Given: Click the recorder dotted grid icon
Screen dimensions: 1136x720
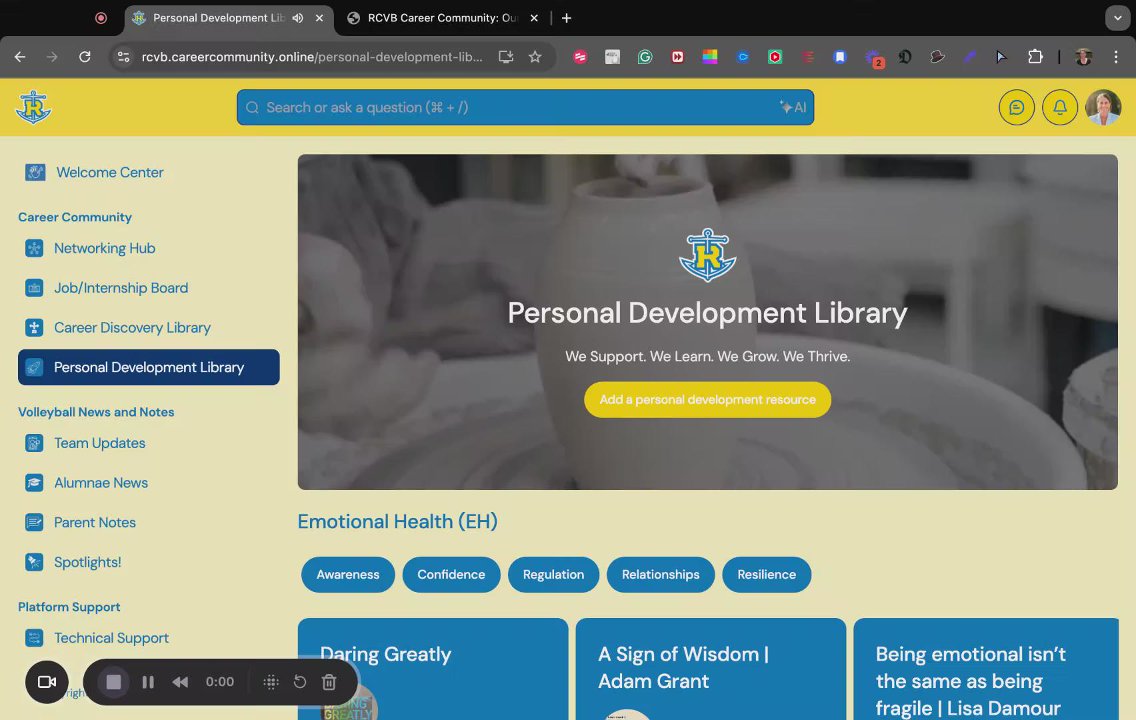Looking at the screenshot, I should pos(271,682).
